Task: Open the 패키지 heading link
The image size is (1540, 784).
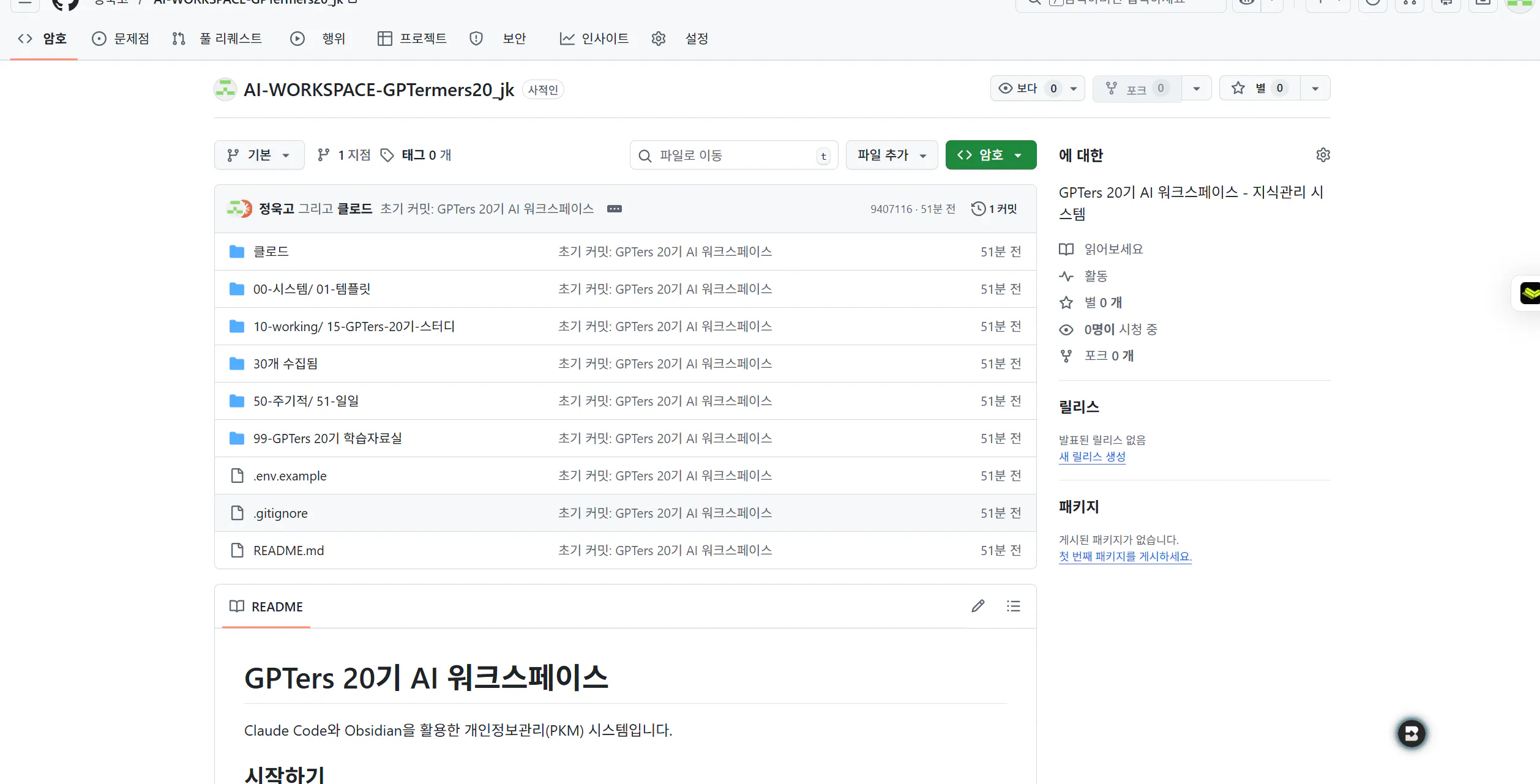Action: click(1079, 507)
